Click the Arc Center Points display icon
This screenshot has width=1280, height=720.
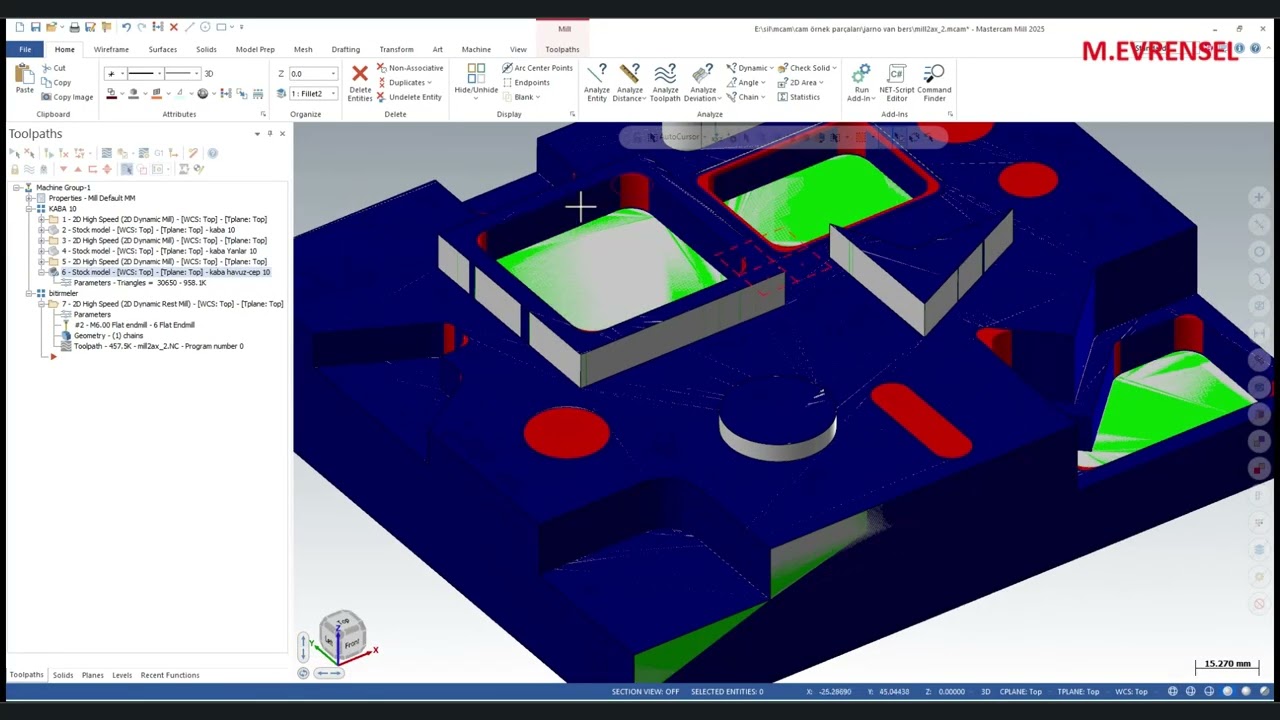click(x=507, y=68)
